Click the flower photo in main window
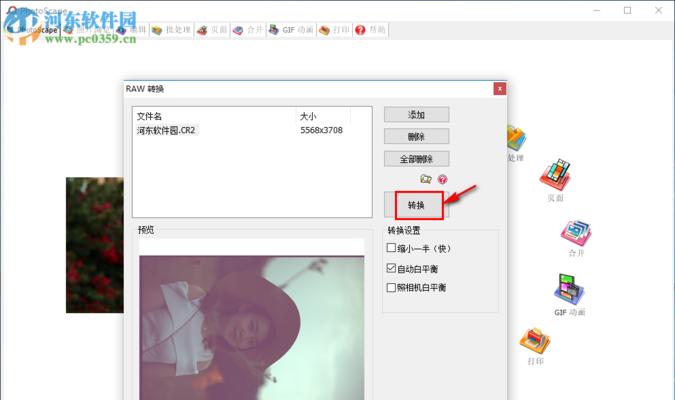 pyautogui.click(x=95, y=245)
